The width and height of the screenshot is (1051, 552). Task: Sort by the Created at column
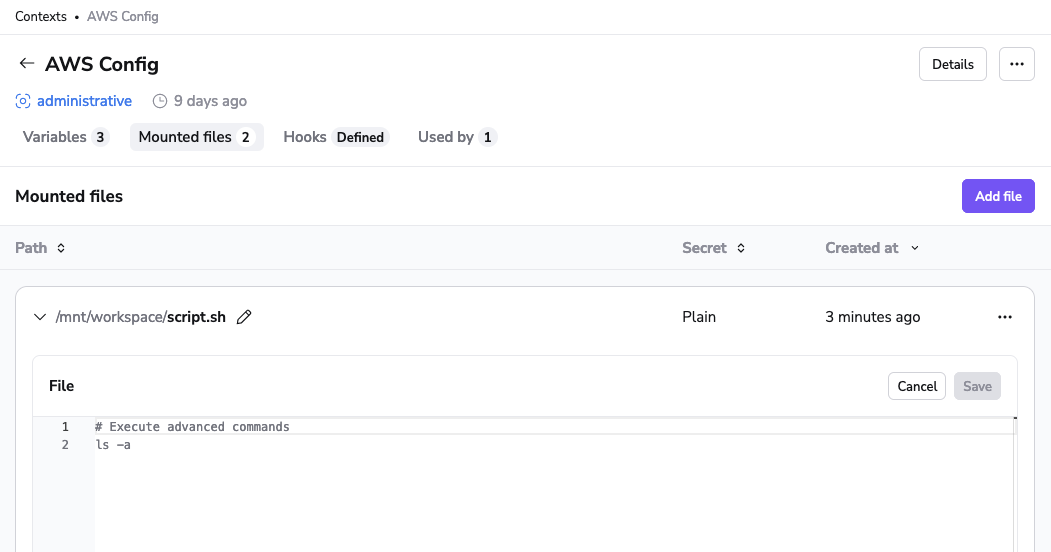click(x=871, y=248)
